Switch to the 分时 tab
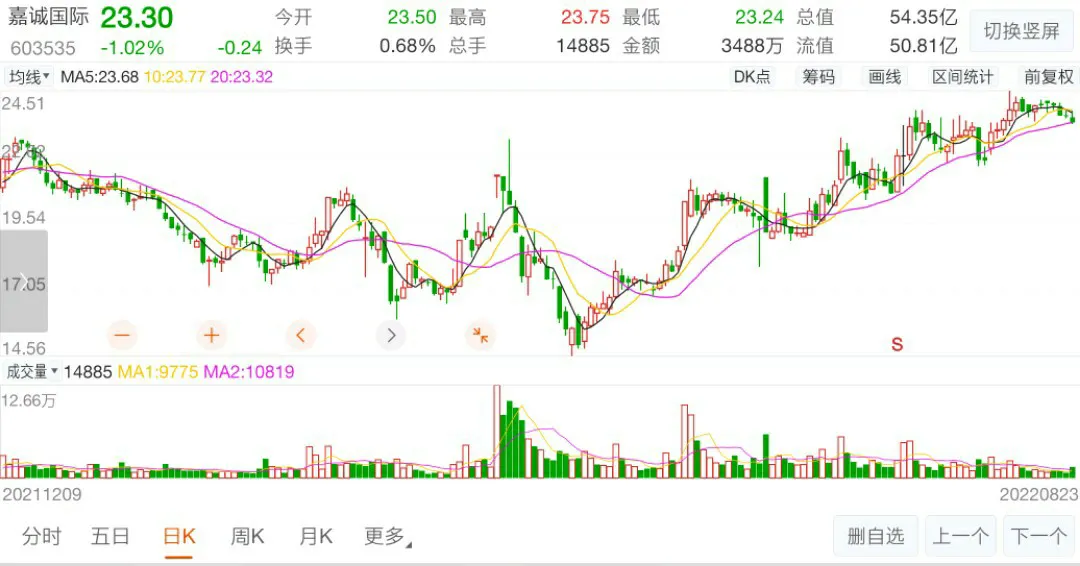This screenshot has height=566, width=1080. [x=41, y=537]
